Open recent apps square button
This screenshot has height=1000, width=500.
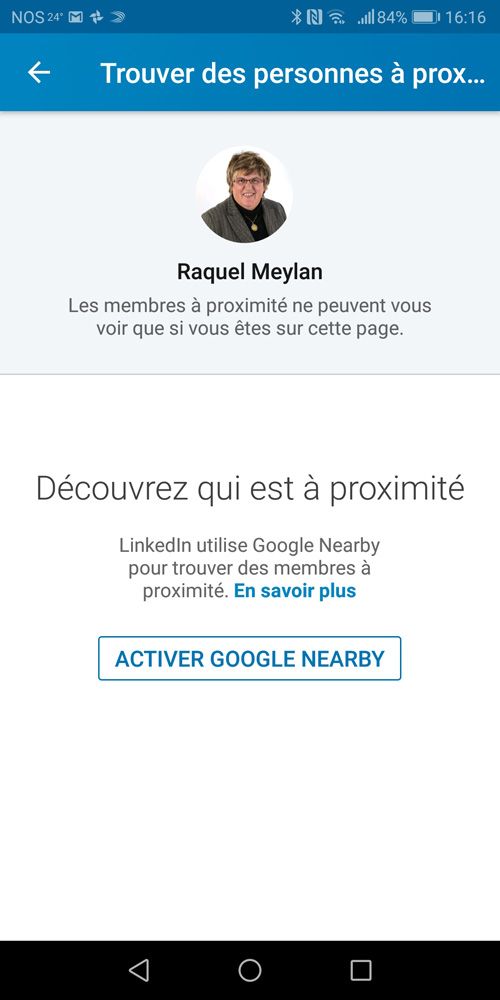[361, 970]
